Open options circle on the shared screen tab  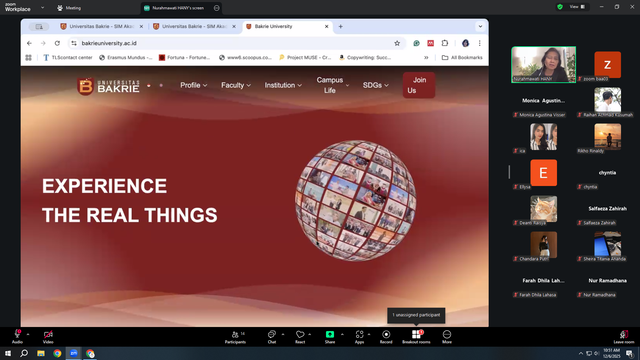(216, 8)
